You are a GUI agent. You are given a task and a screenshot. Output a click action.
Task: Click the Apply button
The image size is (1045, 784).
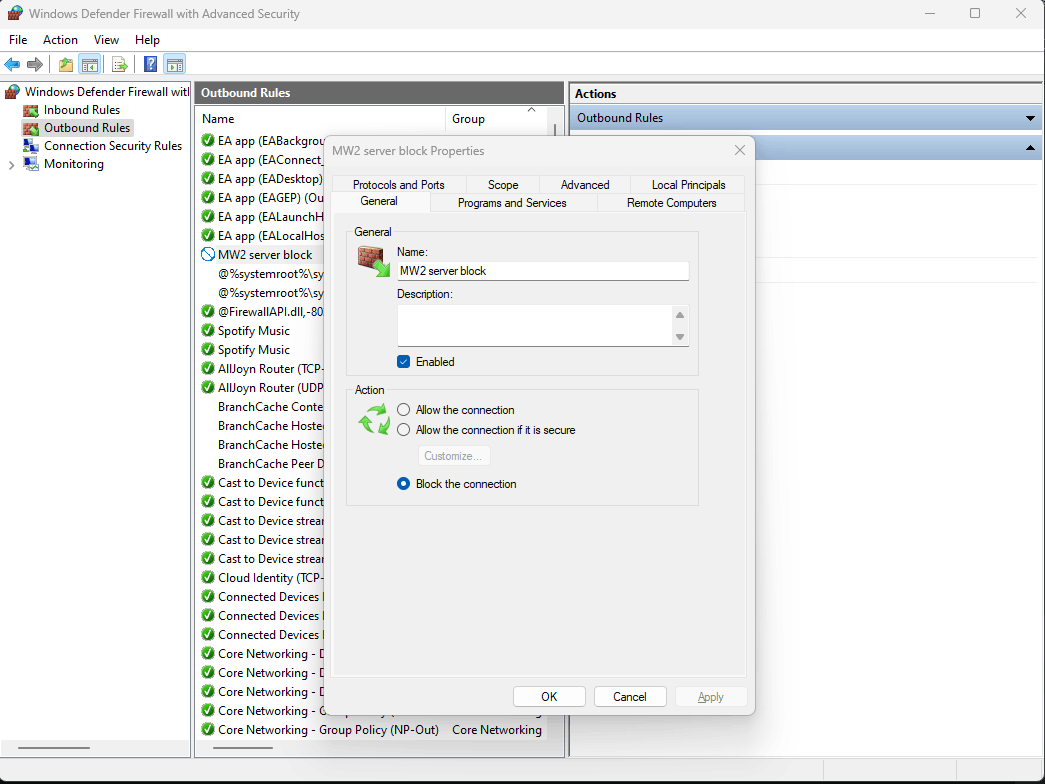710,697
